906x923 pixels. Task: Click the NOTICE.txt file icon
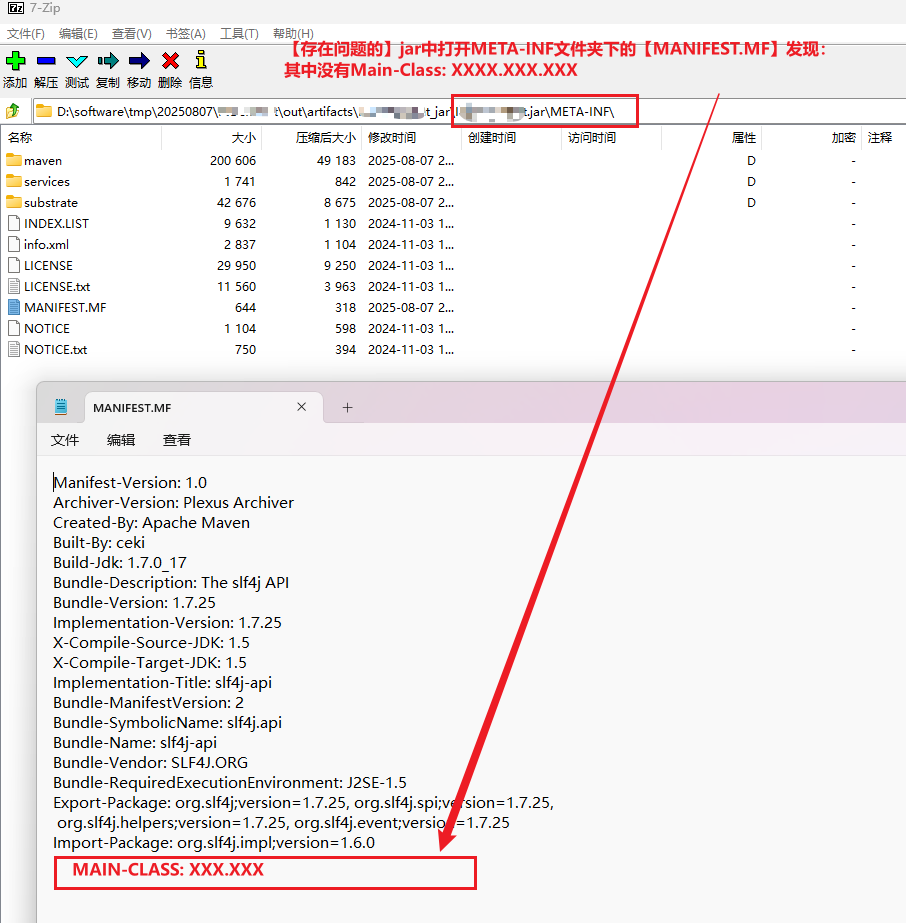coord(14,349)
